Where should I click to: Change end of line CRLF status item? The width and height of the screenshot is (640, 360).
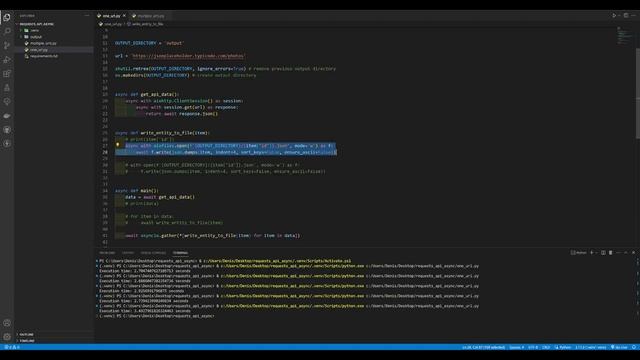point(546,347)
